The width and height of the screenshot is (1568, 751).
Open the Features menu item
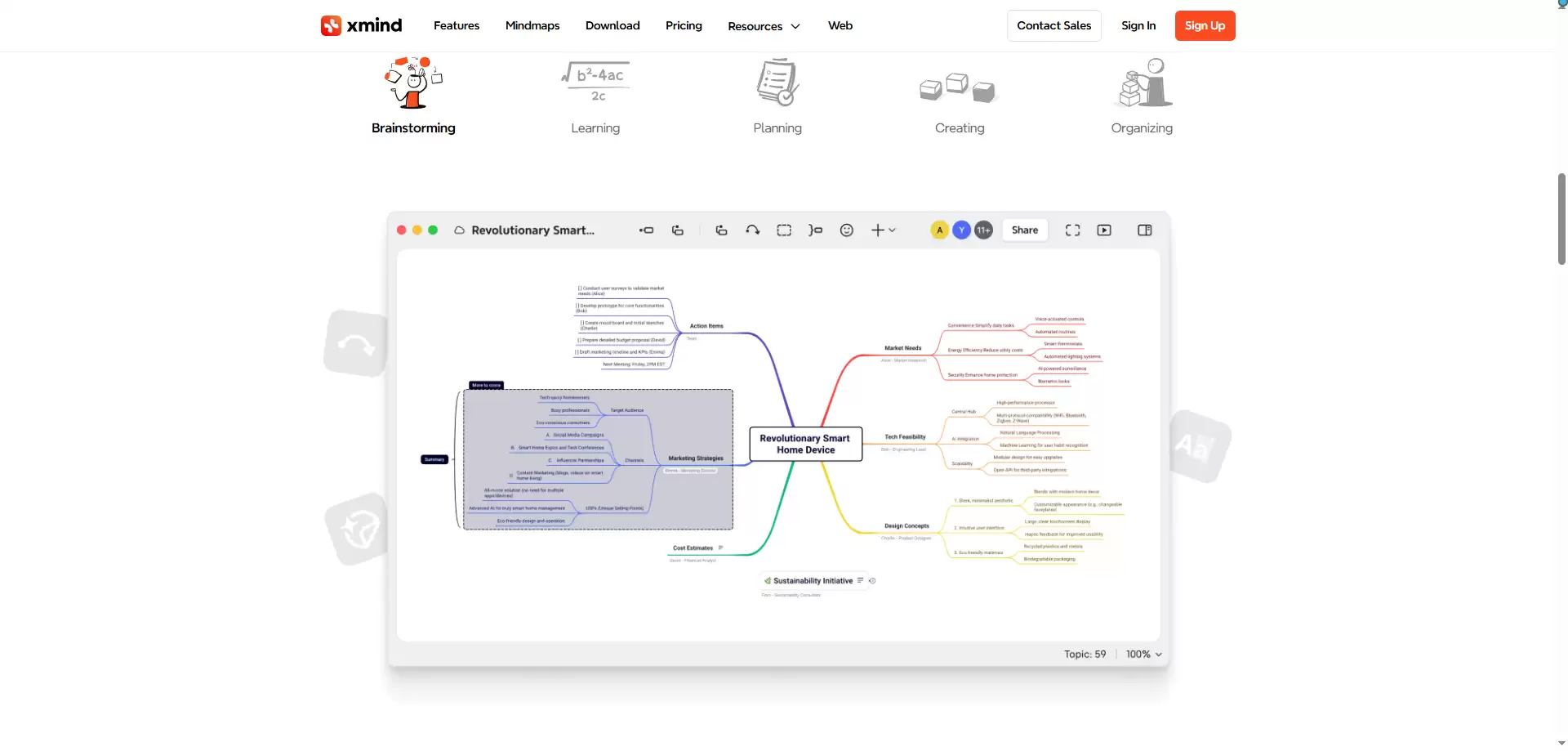[457, 25]
